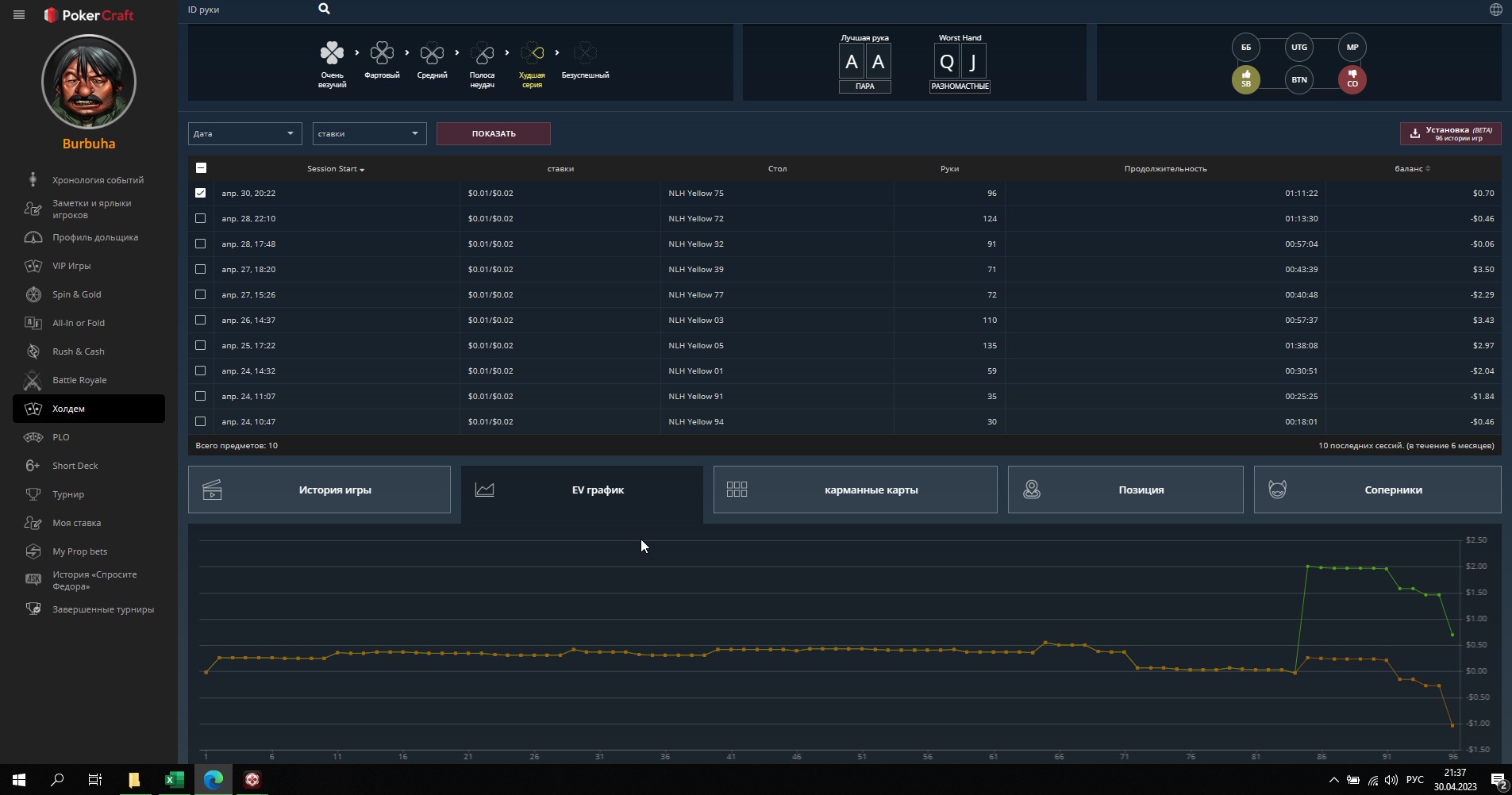The height and width of the screenshot is (795, 1512).
Task: Click the My Prop bets icon
Action: (x=33, y=551)
